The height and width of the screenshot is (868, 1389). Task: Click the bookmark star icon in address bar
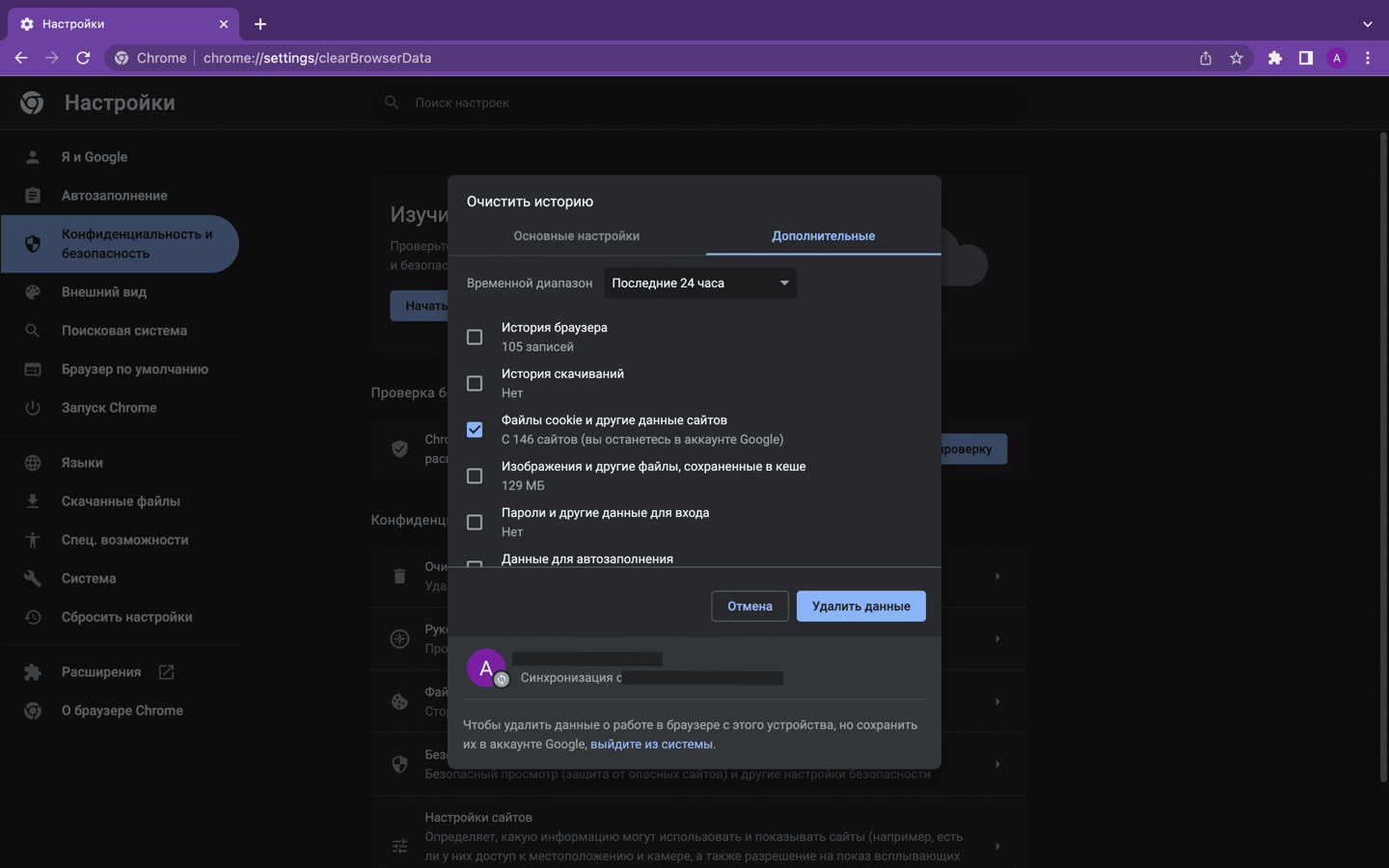pos(1237,58)
